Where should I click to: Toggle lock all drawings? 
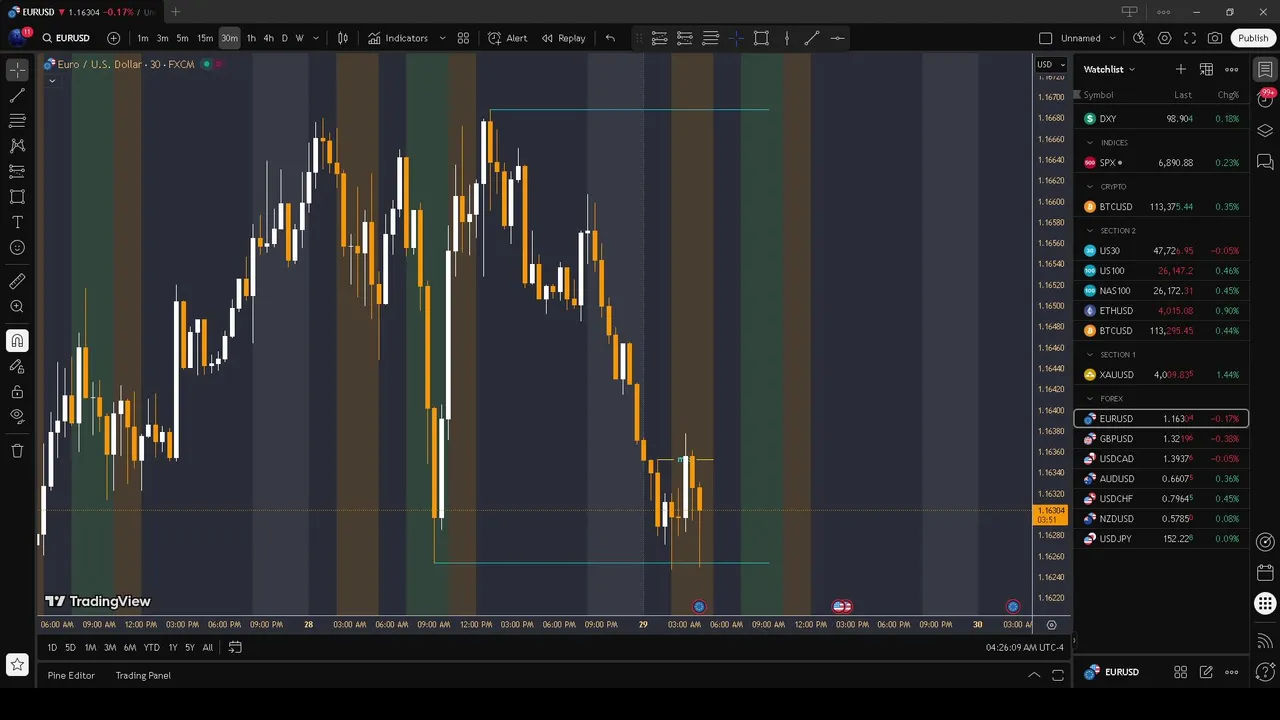pos(17,391)
